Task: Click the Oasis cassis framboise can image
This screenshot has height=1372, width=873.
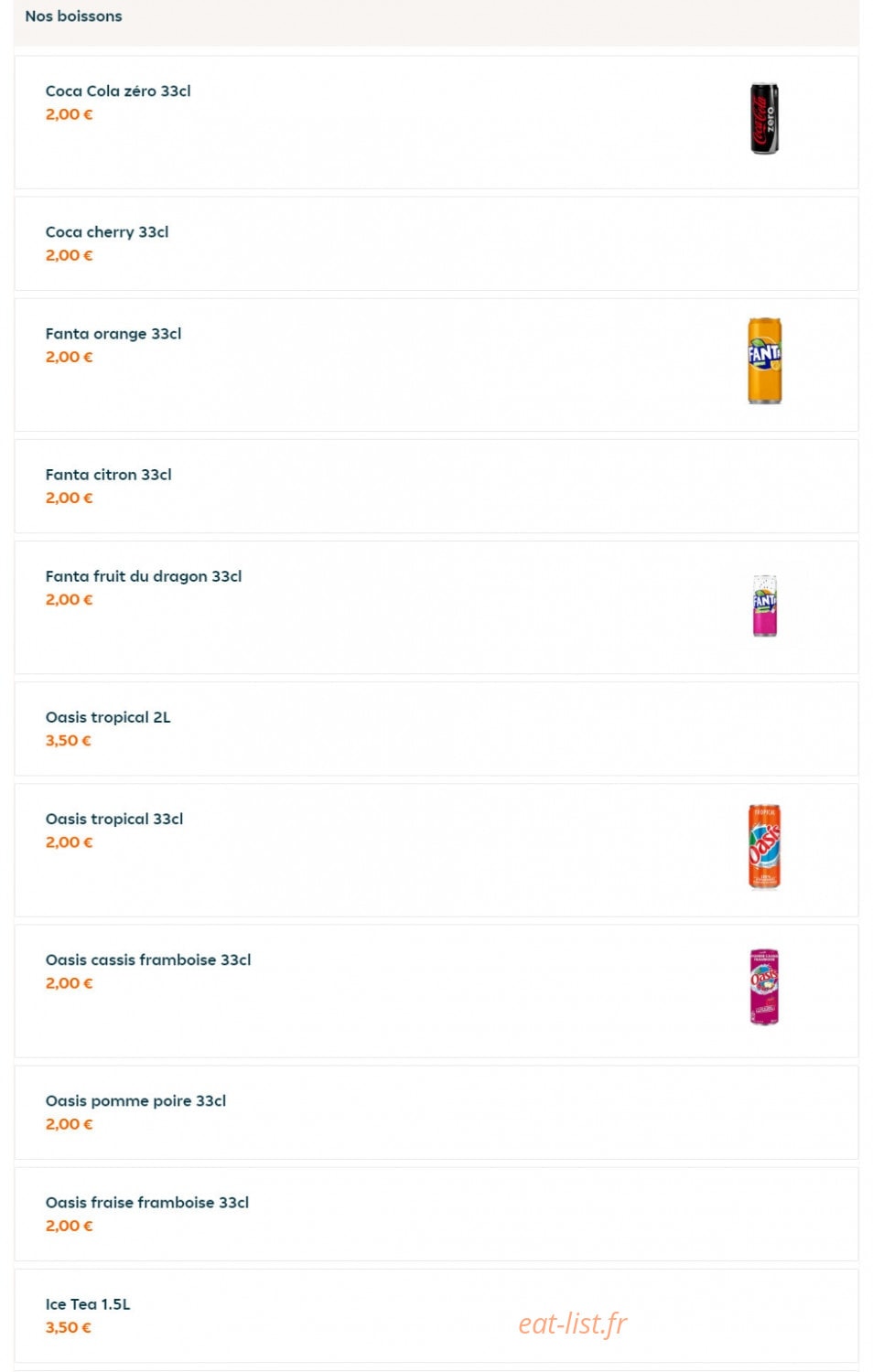Action: (x=764, y=987)
